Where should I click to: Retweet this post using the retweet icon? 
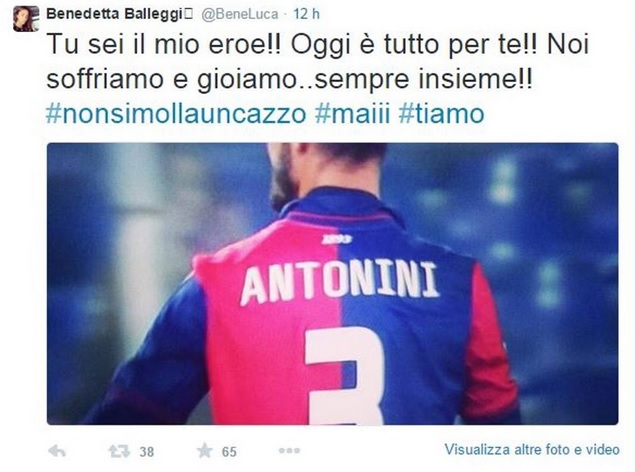119,451
